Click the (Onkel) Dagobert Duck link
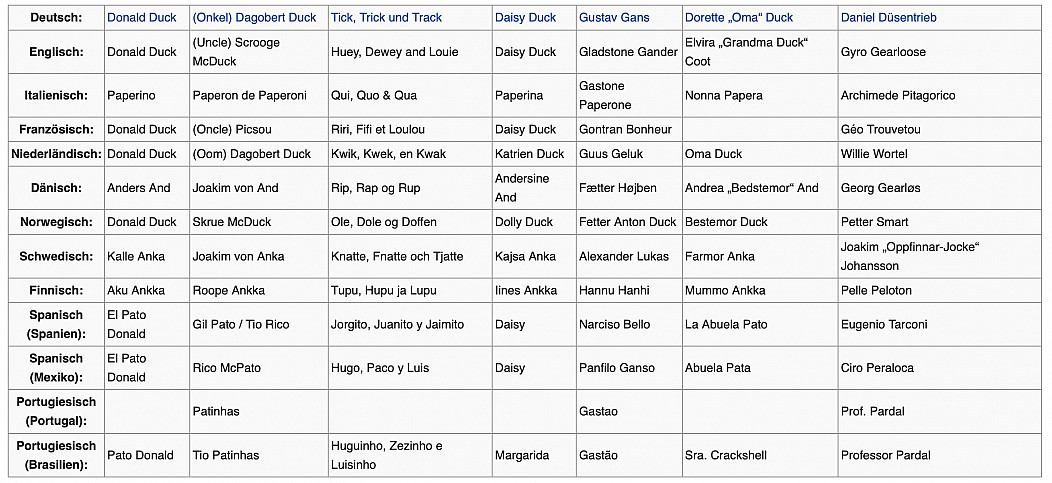1052x483 pixels. pos(254,18)
